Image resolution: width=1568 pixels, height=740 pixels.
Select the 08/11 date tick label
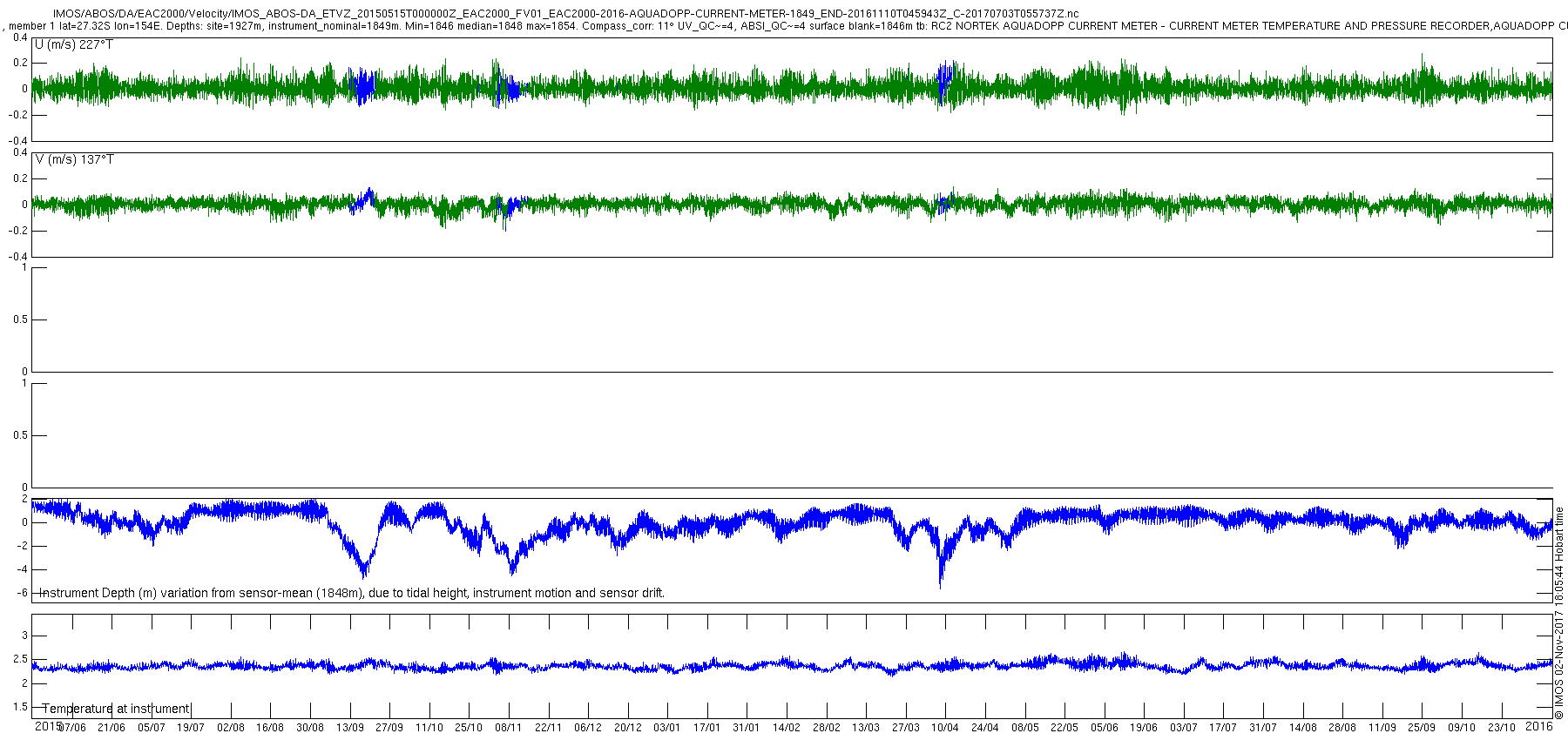[509, 728]
